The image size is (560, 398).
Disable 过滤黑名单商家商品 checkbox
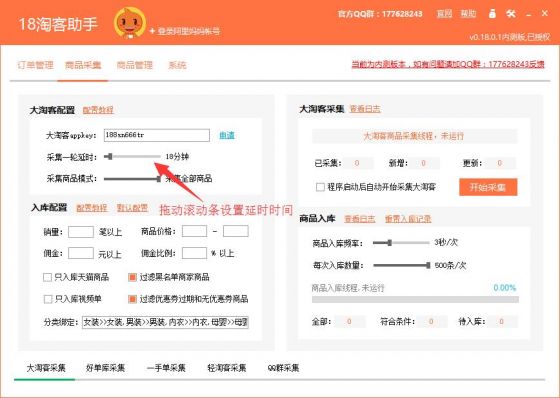132,277
